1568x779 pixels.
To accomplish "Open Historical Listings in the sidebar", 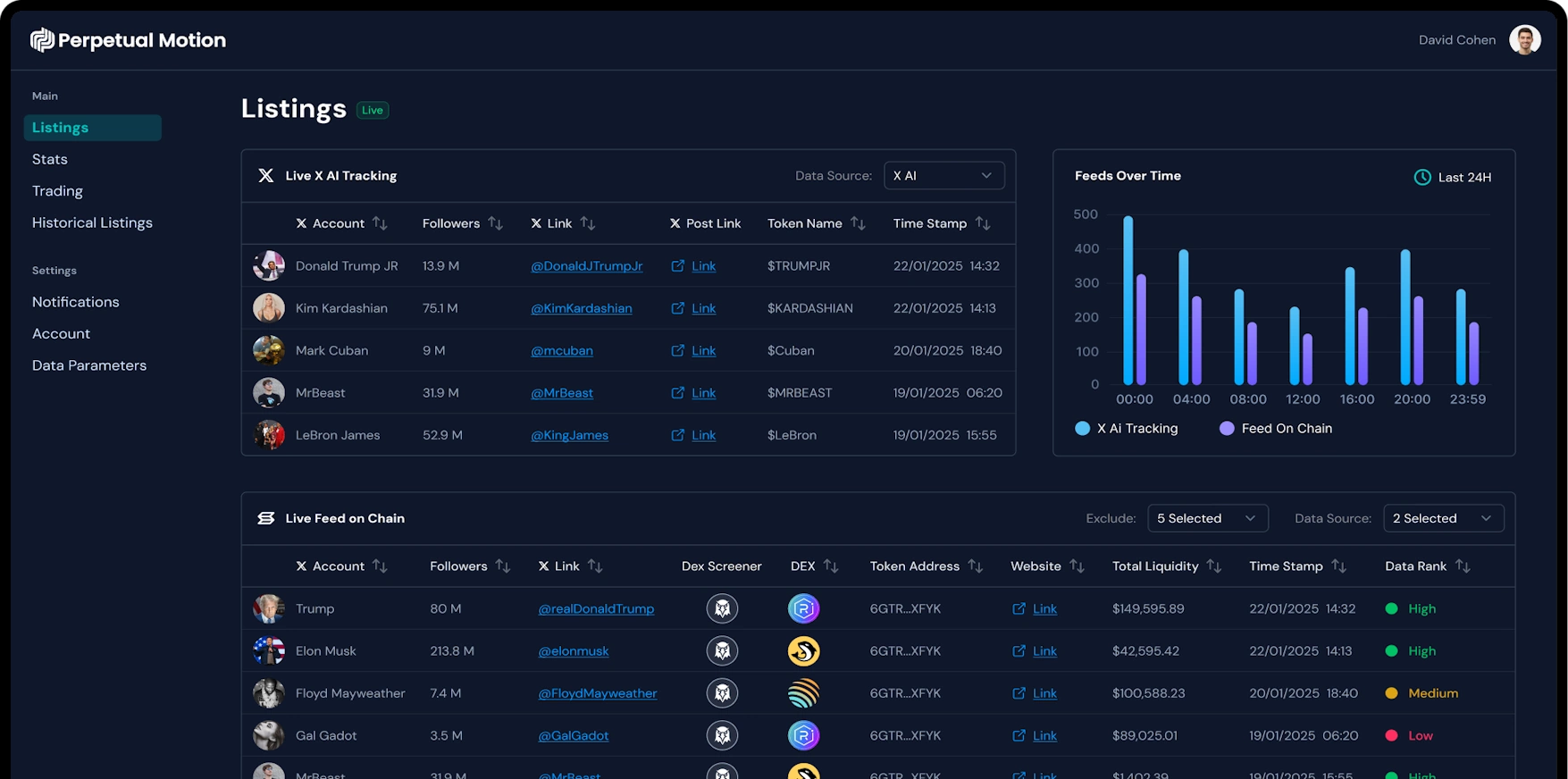I will coord(92,222).
